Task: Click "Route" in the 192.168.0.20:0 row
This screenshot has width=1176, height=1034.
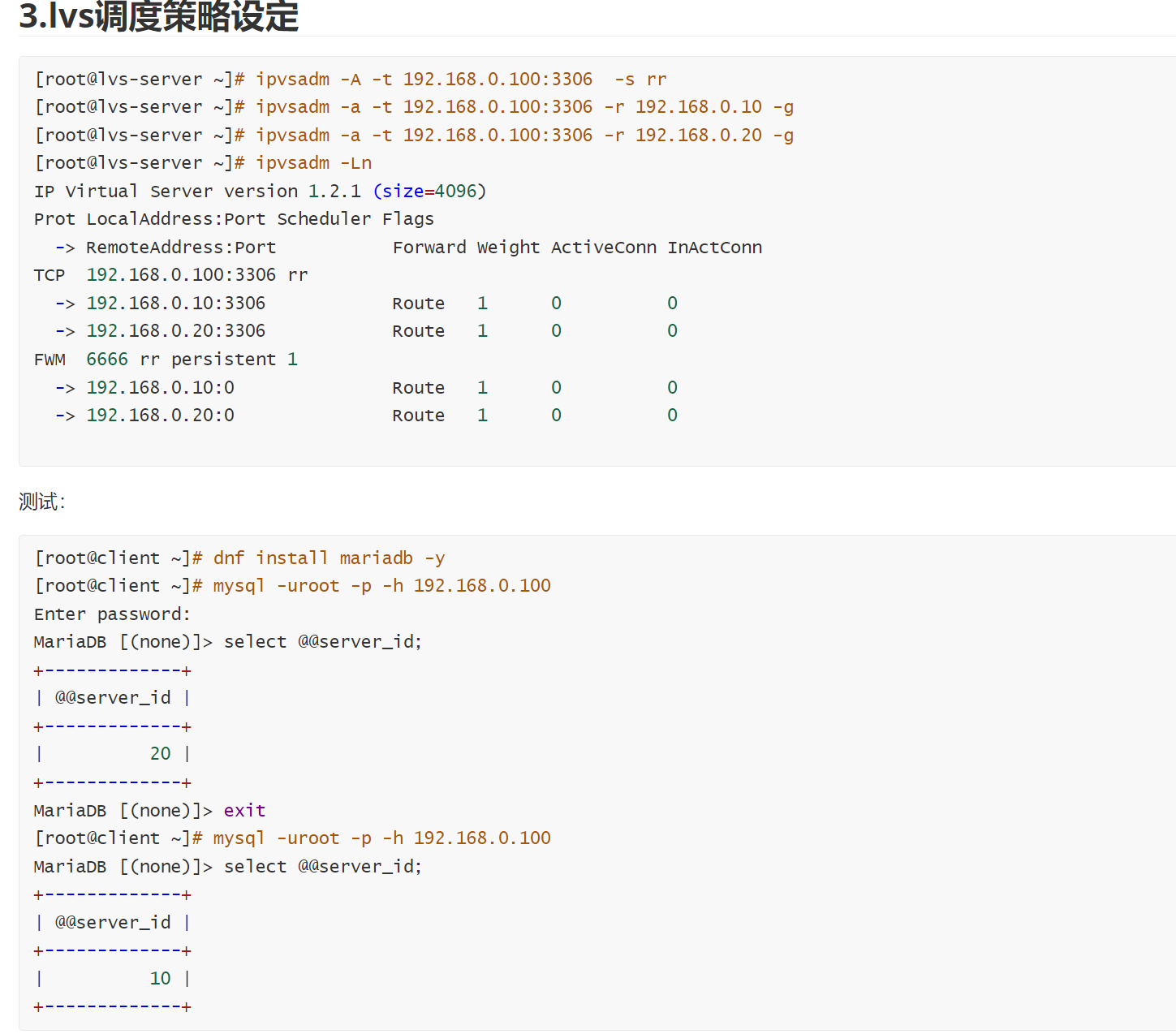Action: point(419,416)
